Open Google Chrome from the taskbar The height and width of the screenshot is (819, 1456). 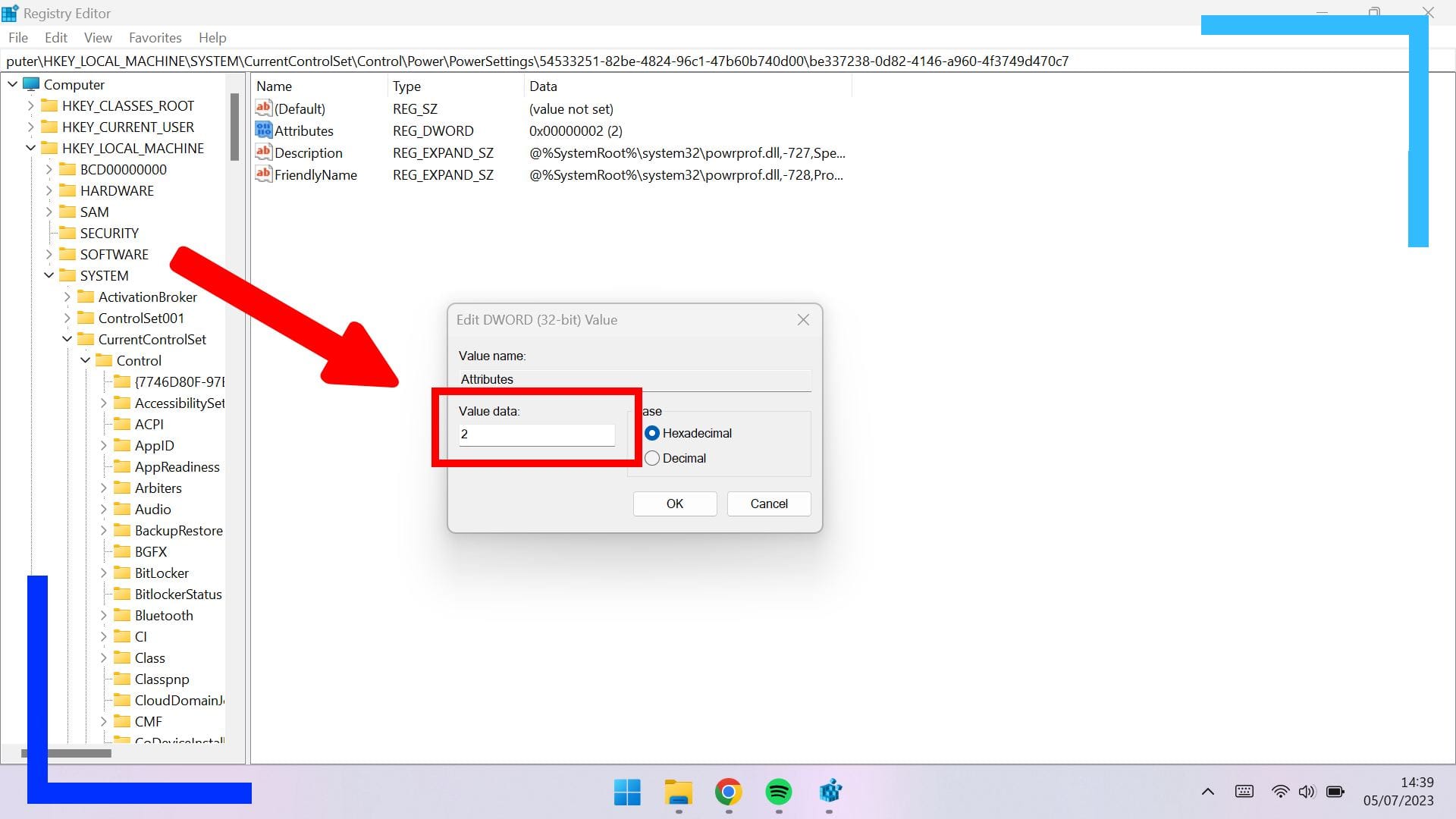tap(728, 792)
